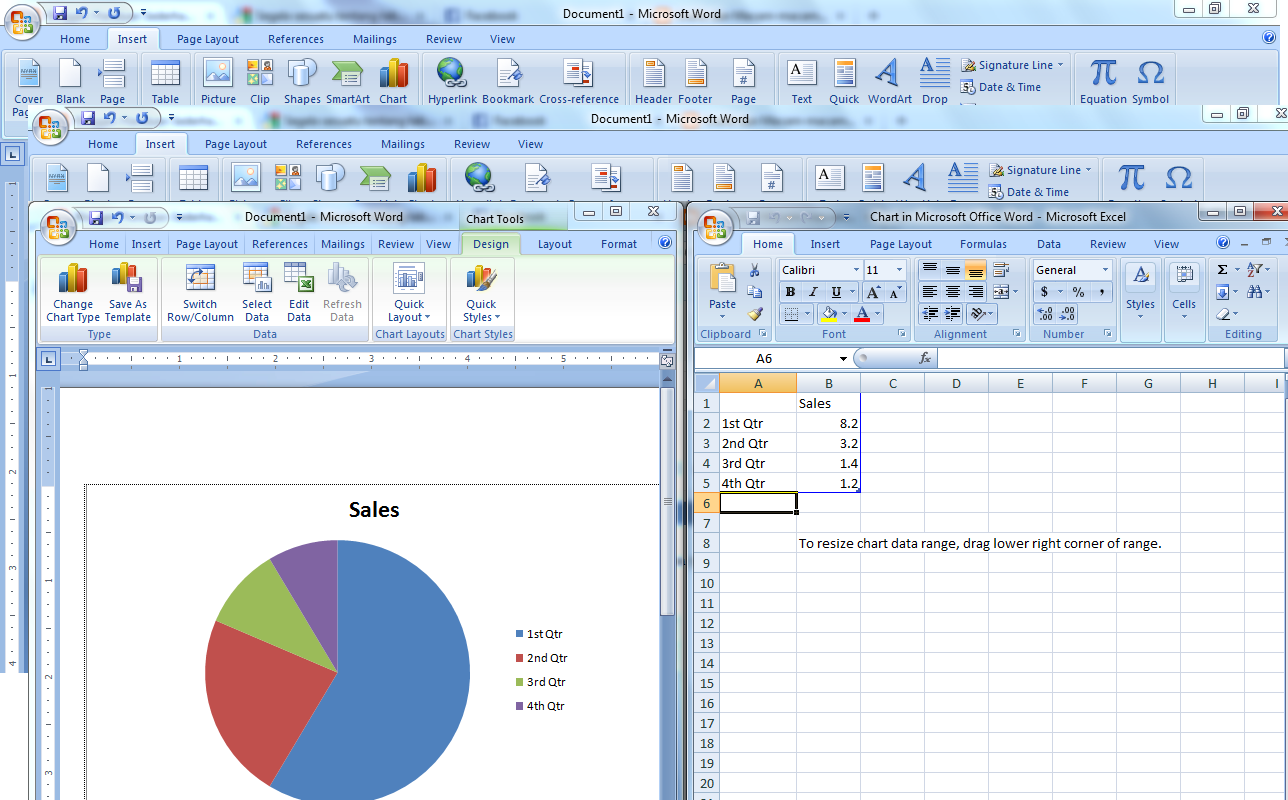Click Switch Row/Column button
1288x800 pixels.
[200, 293]
